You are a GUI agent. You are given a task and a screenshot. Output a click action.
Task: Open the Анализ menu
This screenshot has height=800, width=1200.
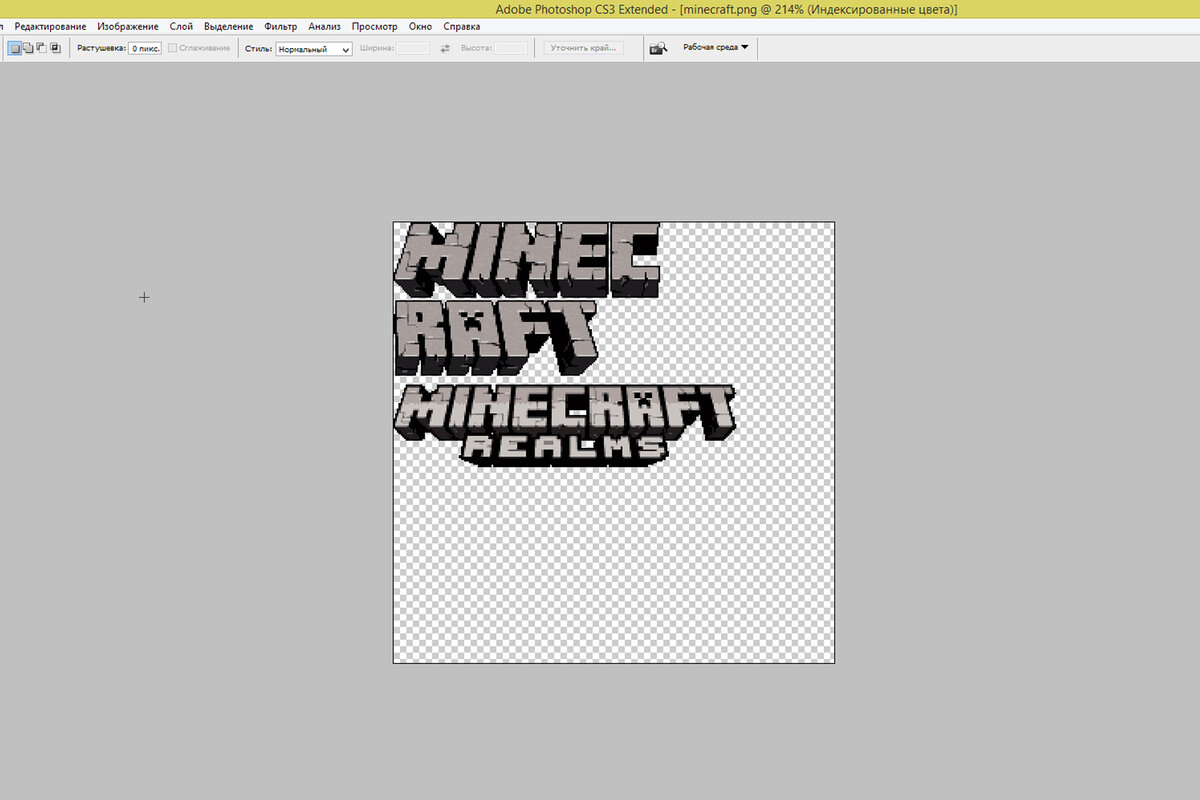[324, 26]
